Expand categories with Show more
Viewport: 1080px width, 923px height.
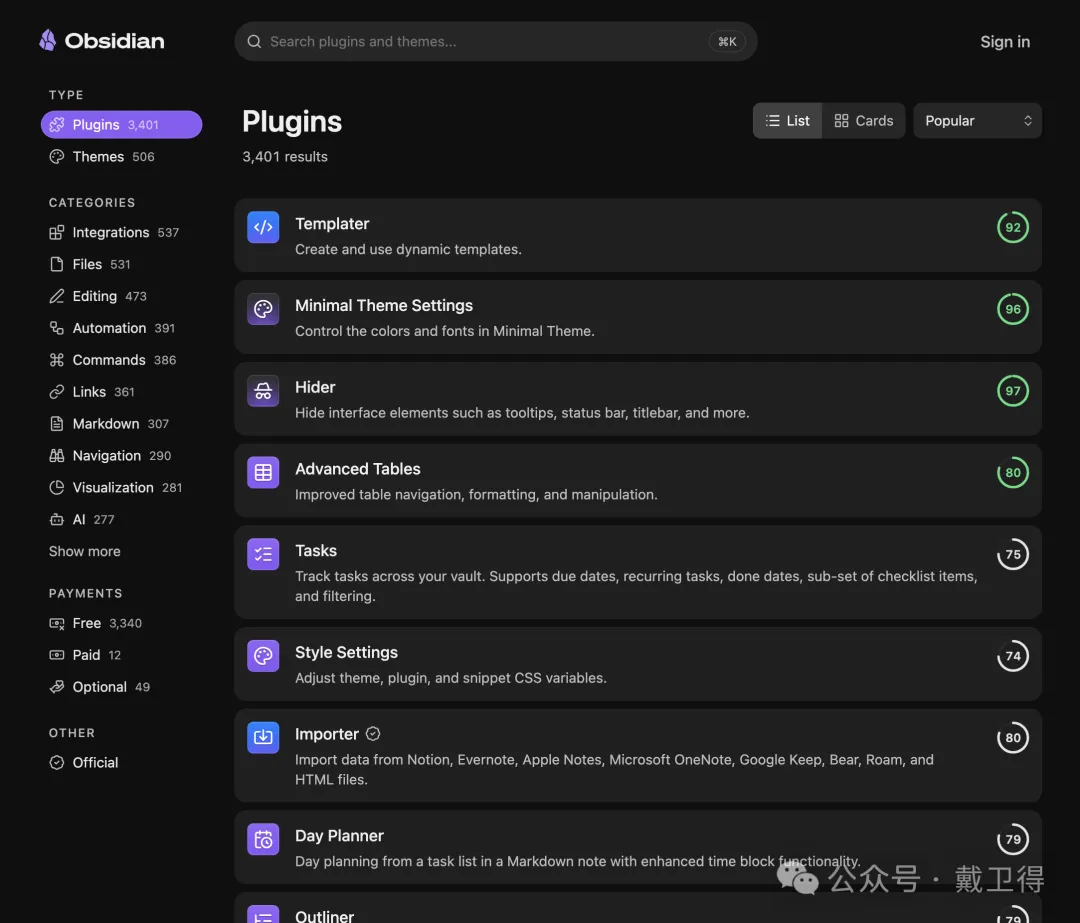(85, 552)
